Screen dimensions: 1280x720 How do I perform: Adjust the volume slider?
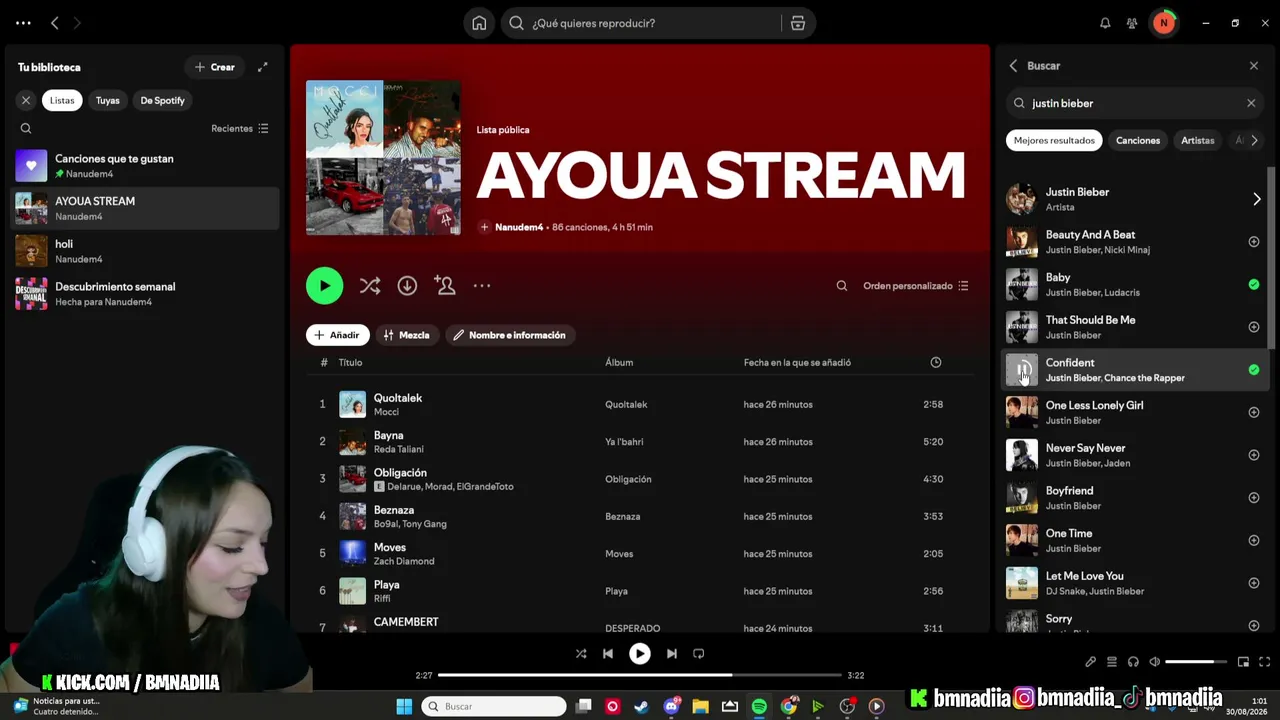[x=1196, y=662]
